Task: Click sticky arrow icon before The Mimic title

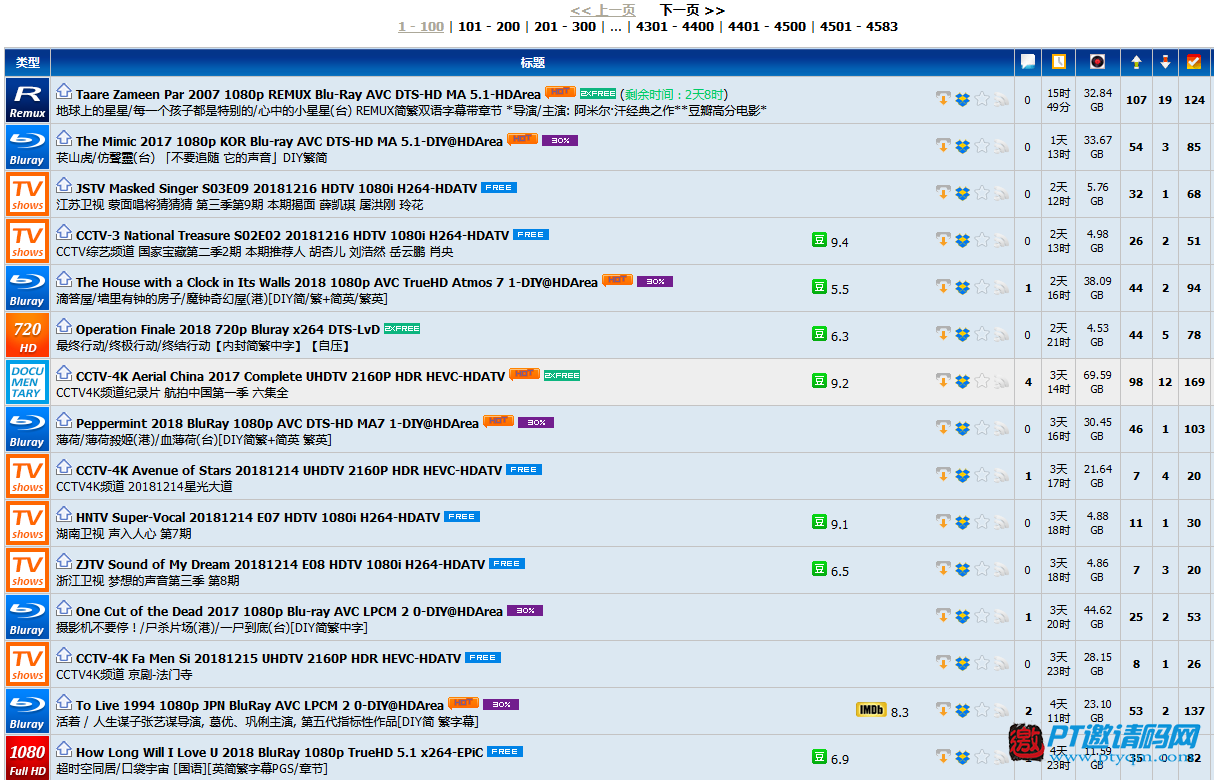Action: click(64, 138)
